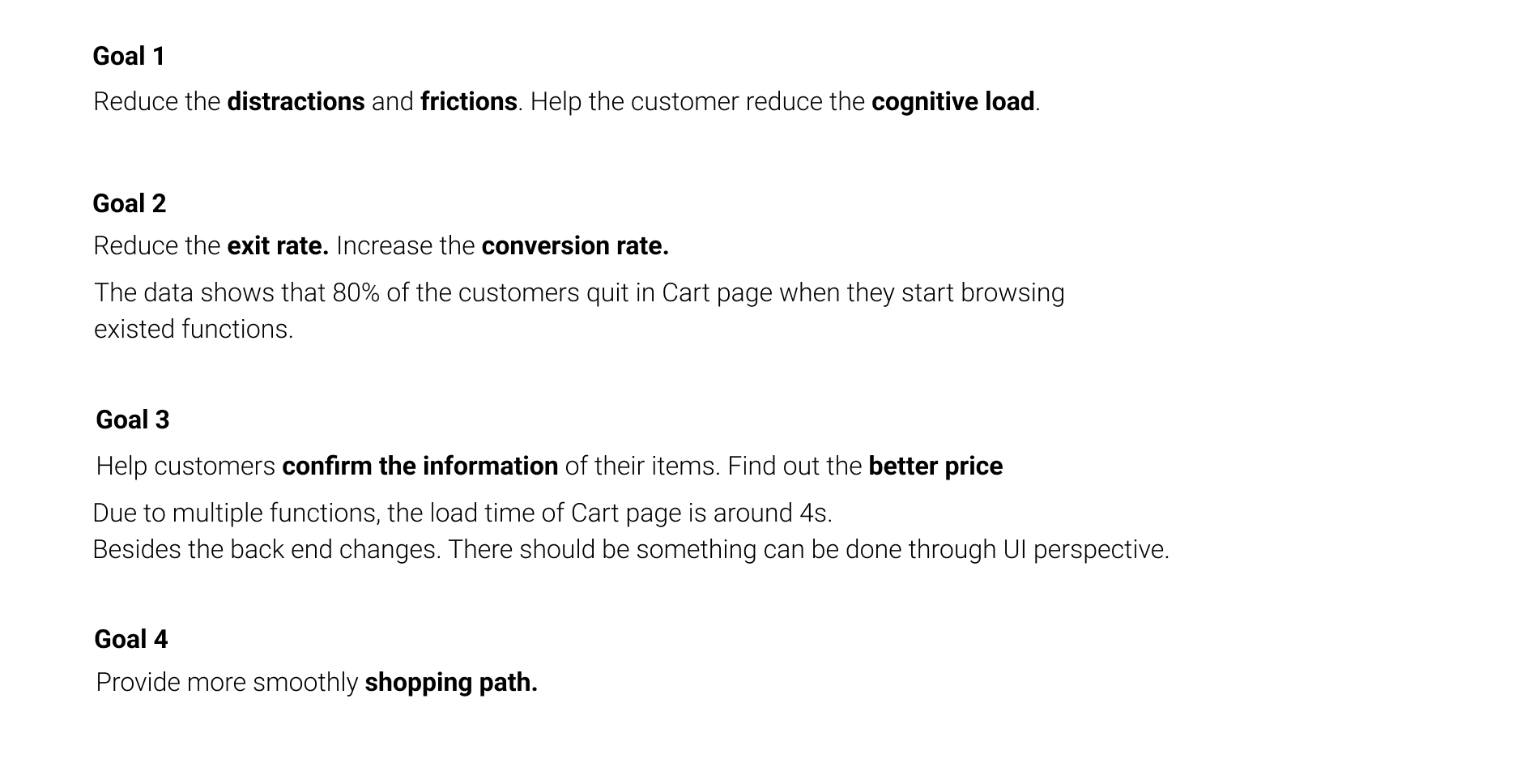Click the bold word frictions

(x=468, y=101)
